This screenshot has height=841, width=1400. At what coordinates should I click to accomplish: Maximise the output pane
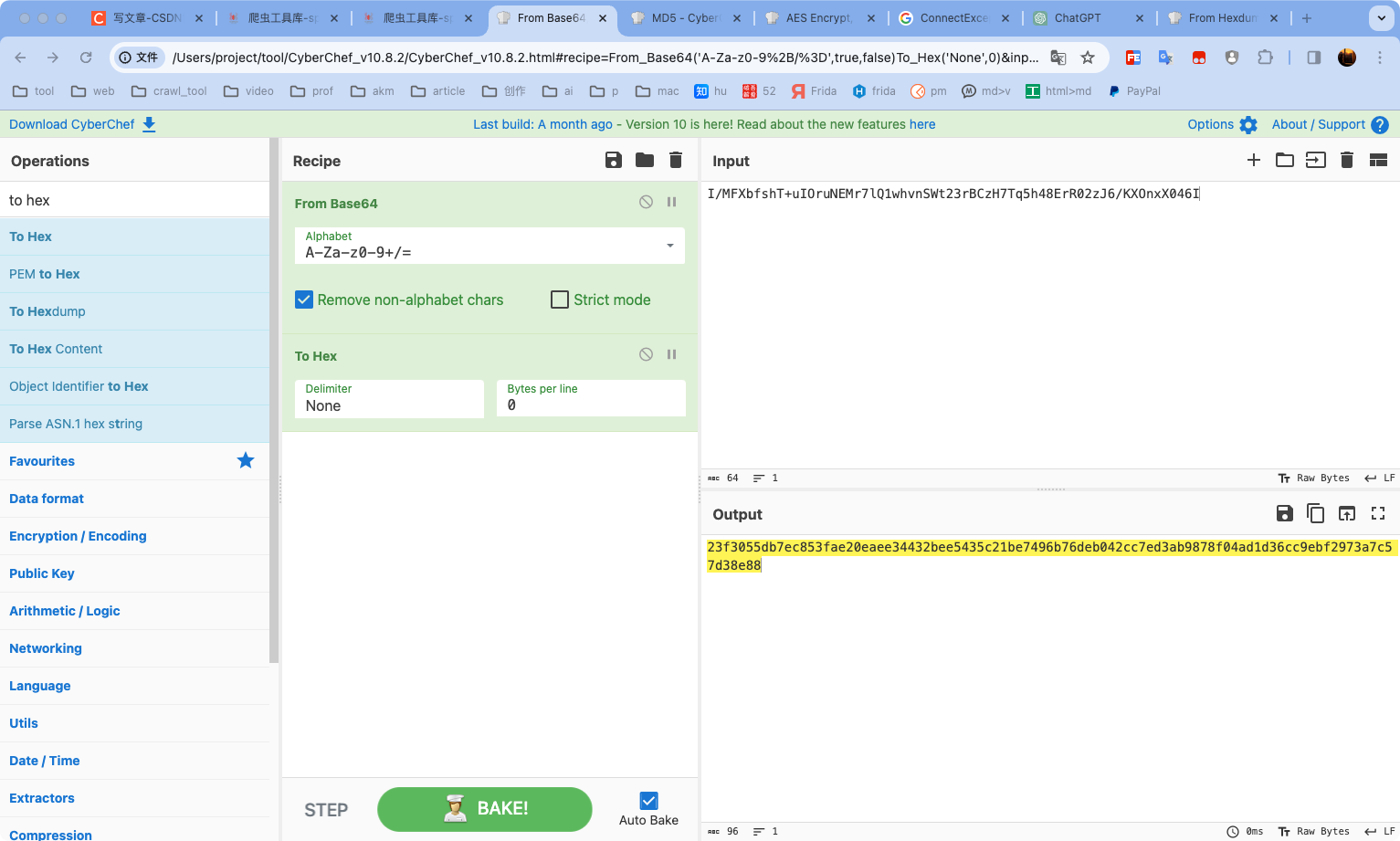click(1378, 513)
